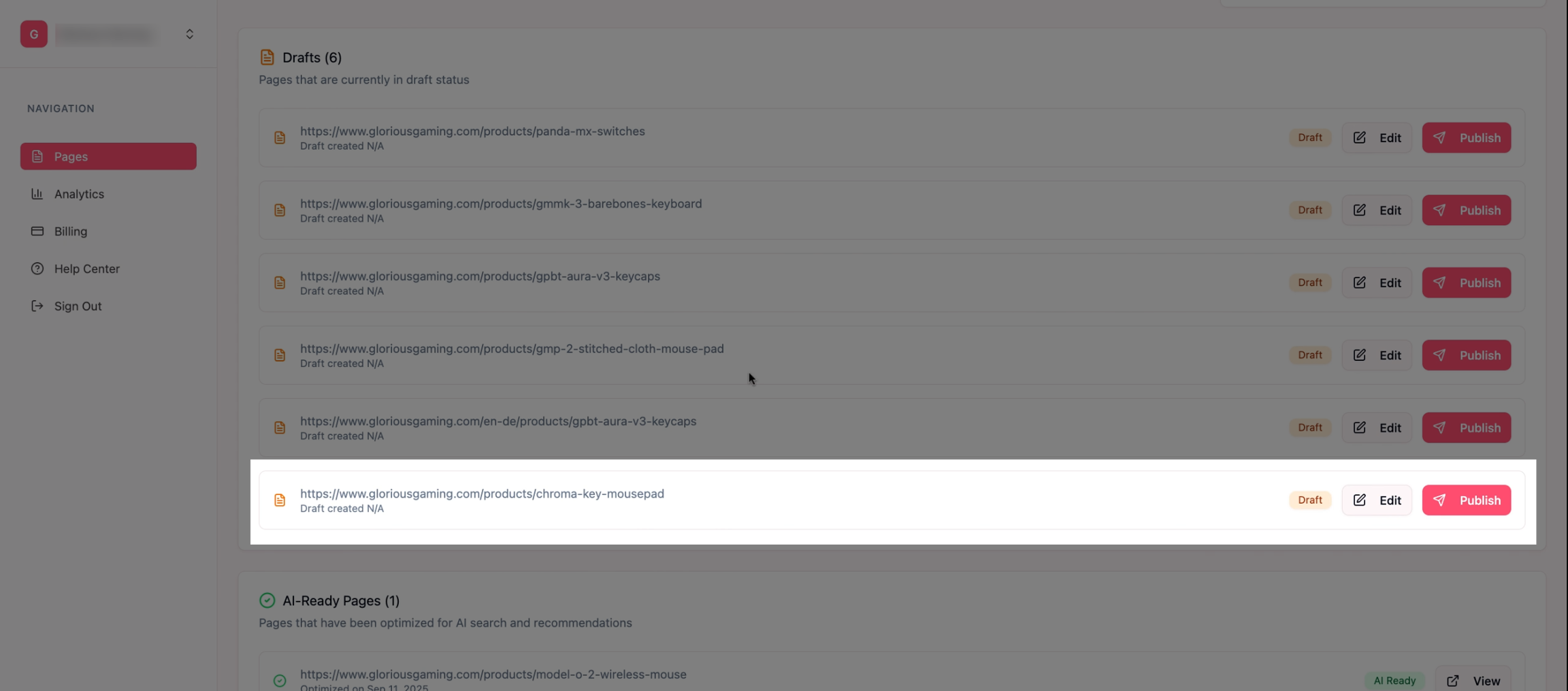The height and width of the screenshot is (691, 1568).
Task: Click the Draft badge on chroma-key-mousepad
Action: 1310,500
